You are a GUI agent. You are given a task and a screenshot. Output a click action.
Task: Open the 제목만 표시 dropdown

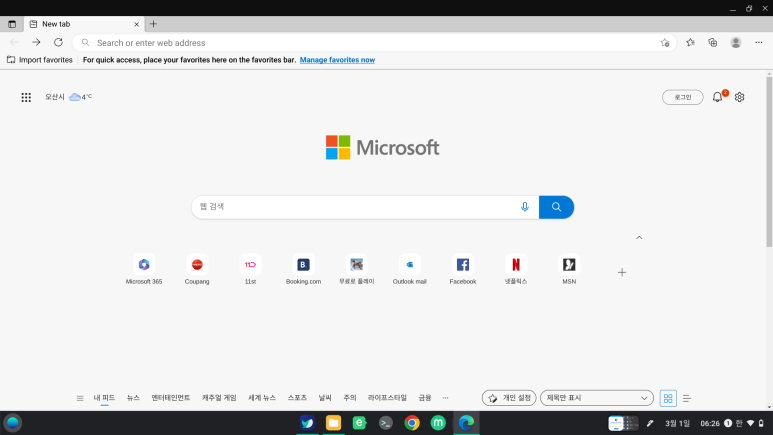[597, 398]
